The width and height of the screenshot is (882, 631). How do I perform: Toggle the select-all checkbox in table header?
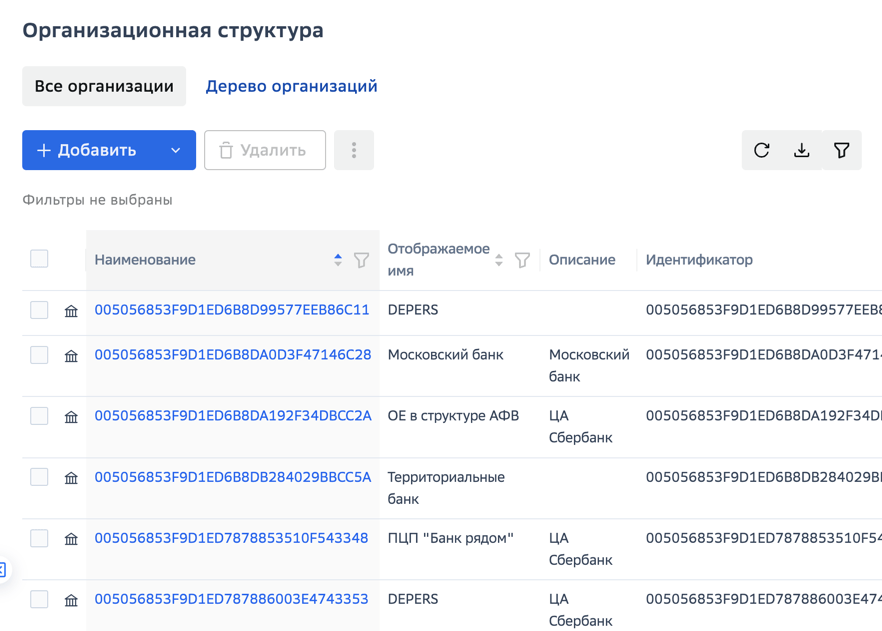coord(39,259)
